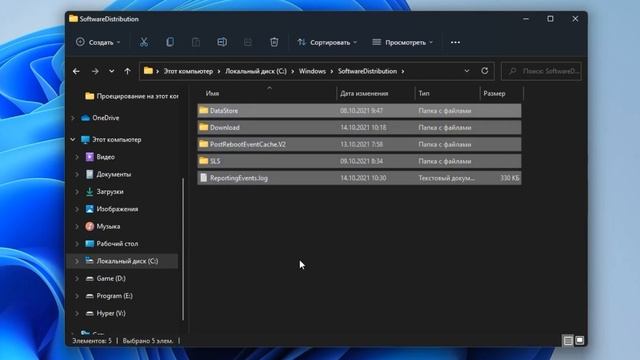Select Проецирование на этот компьютер in sidebar

(131, 96)
